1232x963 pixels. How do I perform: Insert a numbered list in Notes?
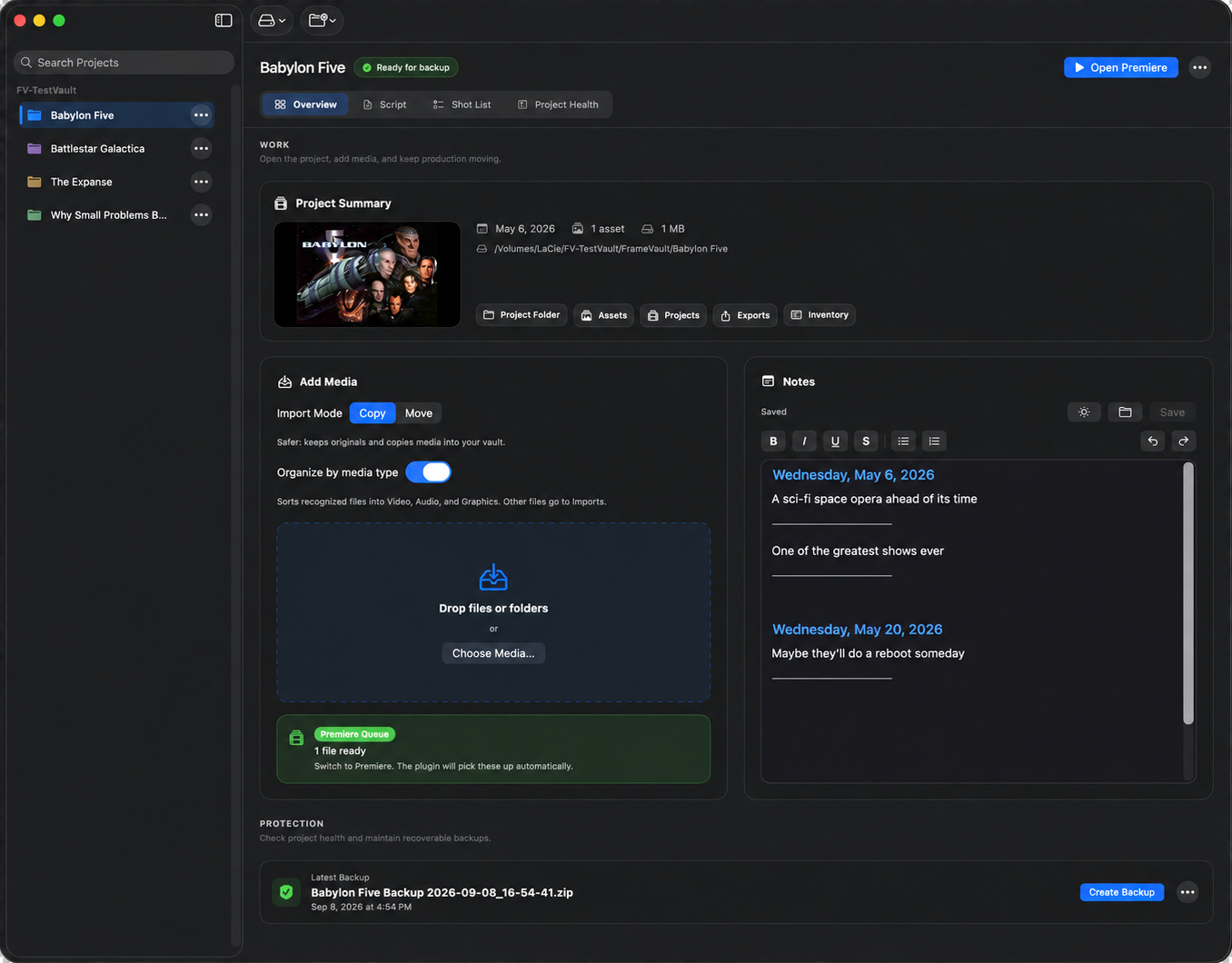pos(934,441)
